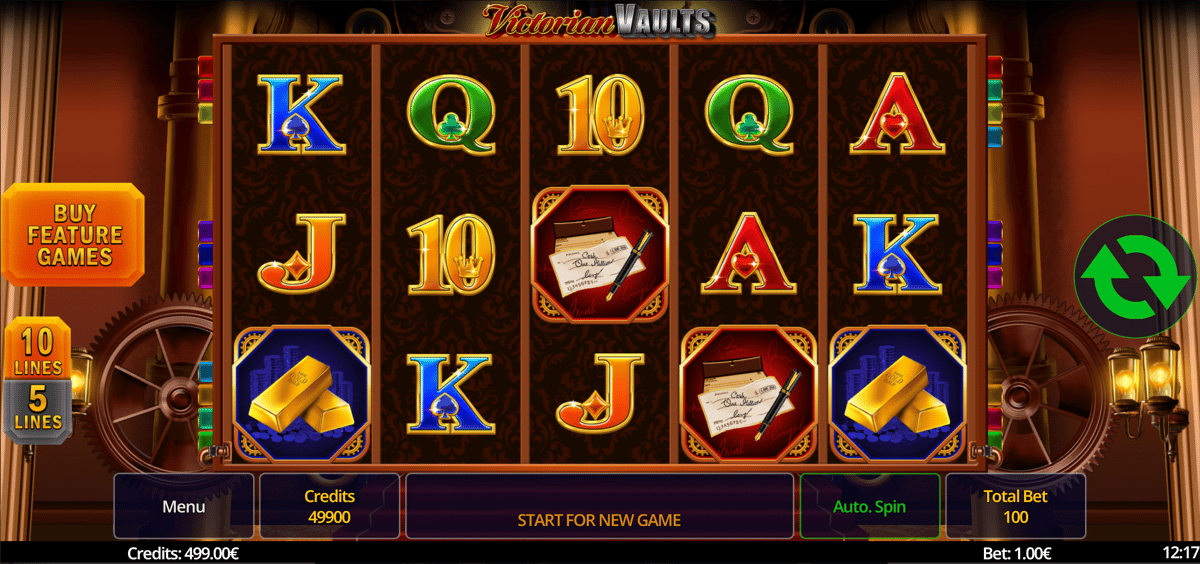Open the Total Bet selector
Screen dimensions: 1200x564
1016,506
